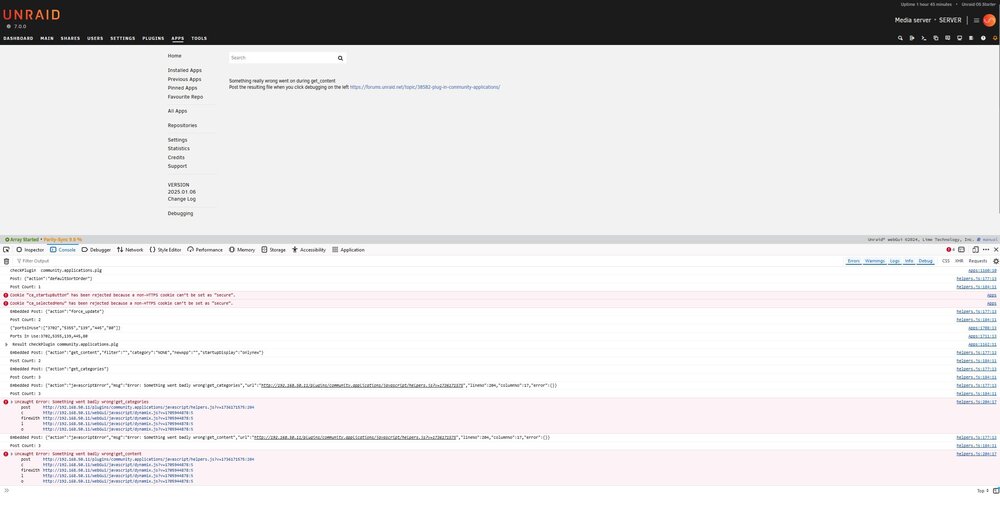
Task: Open Statistics in Apps sidebar
Action: (x=179, y=149)
